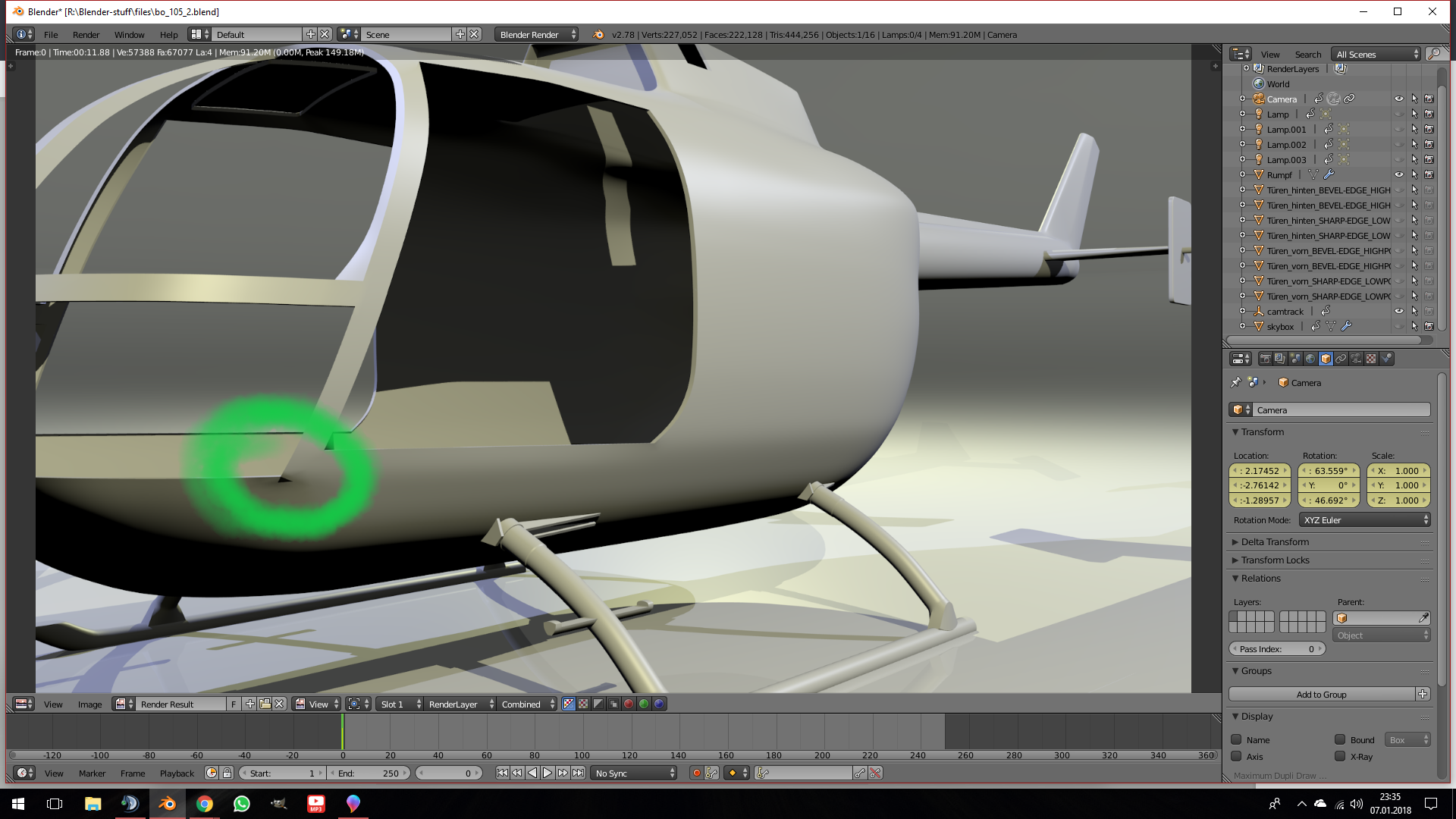The image size is (1456, 819).
Task: Open the Rotation Mode XYZ Euler dropdown
Action: tap(1365, 519)
